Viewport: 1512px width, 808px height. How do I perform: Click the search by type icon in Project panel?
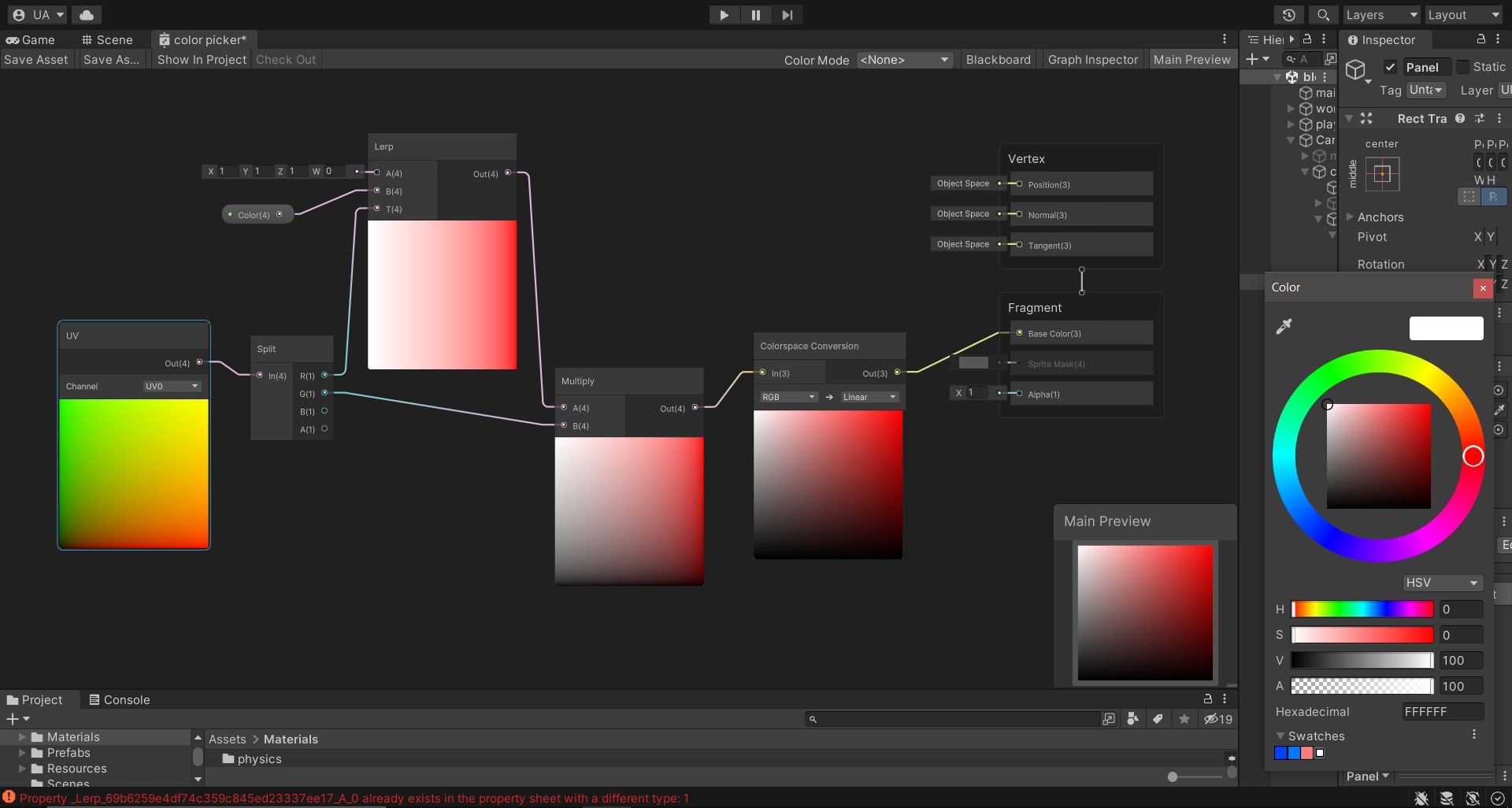[x=1132, y=719]
